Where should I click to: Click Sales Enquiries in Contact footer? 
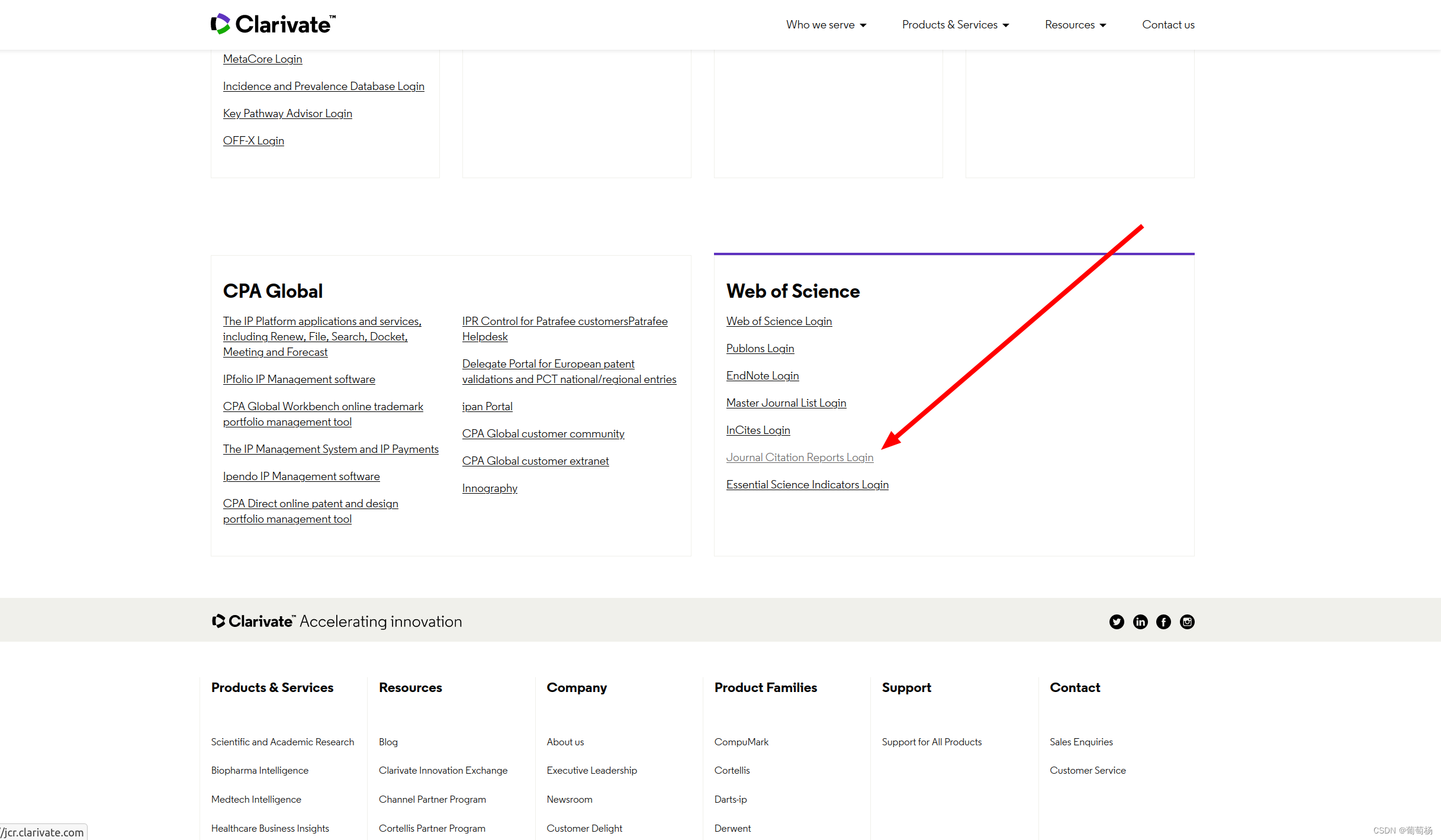(x=1081, y=742)
